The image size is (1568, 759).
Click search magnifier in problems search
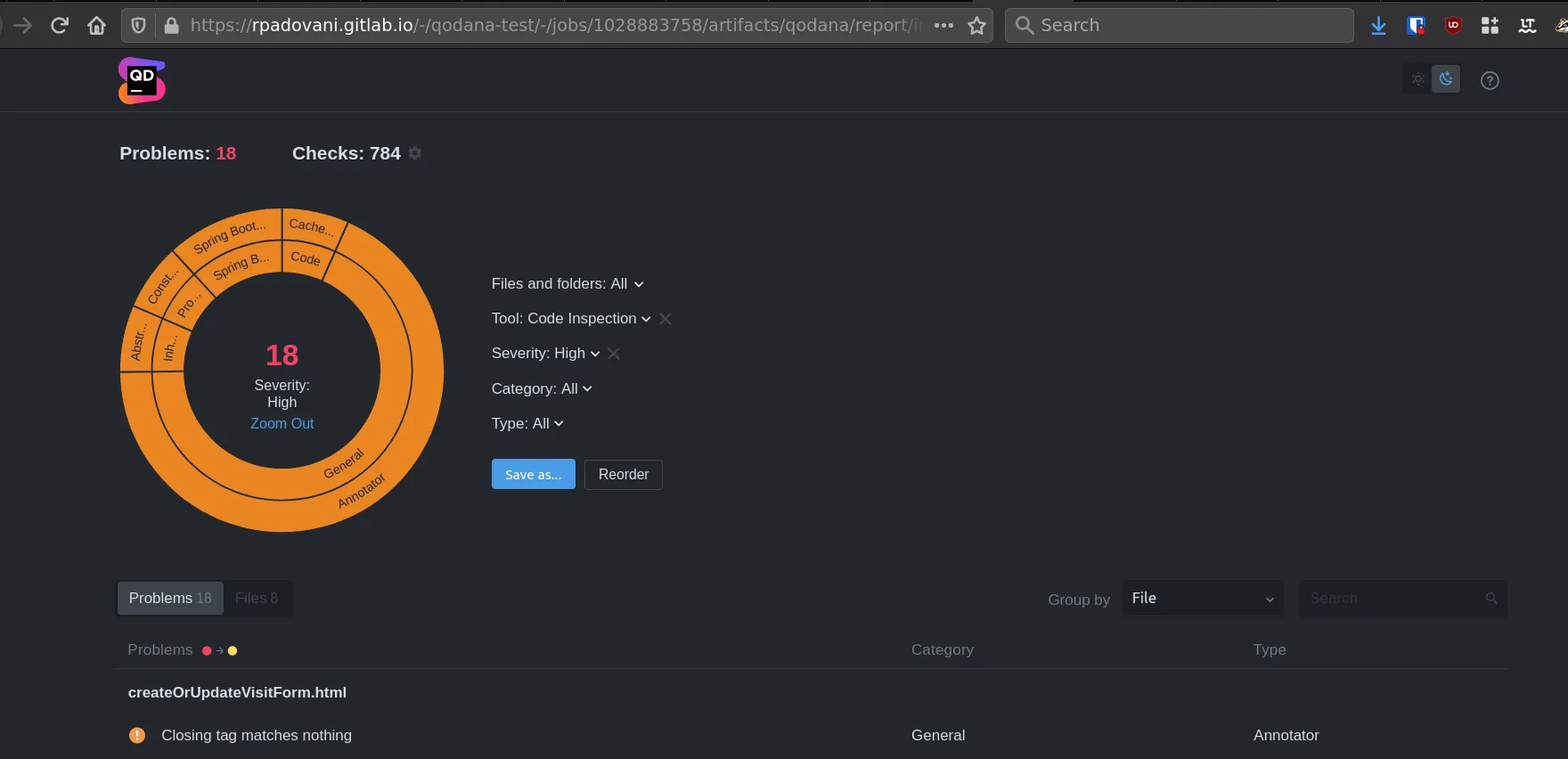pos(1491,599)
